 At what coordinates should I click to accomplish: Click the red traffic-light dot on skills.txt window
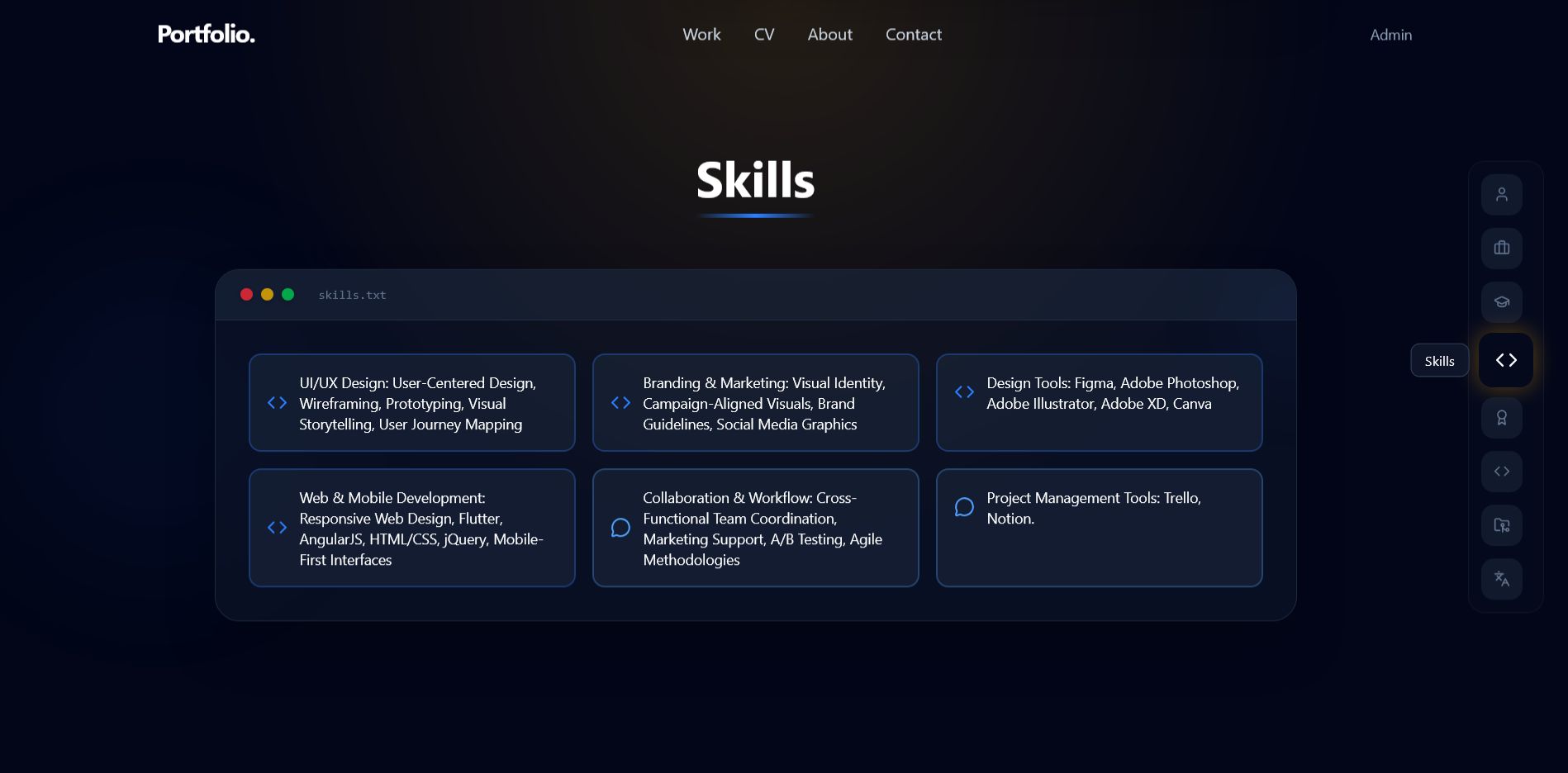tap(246, 294)
